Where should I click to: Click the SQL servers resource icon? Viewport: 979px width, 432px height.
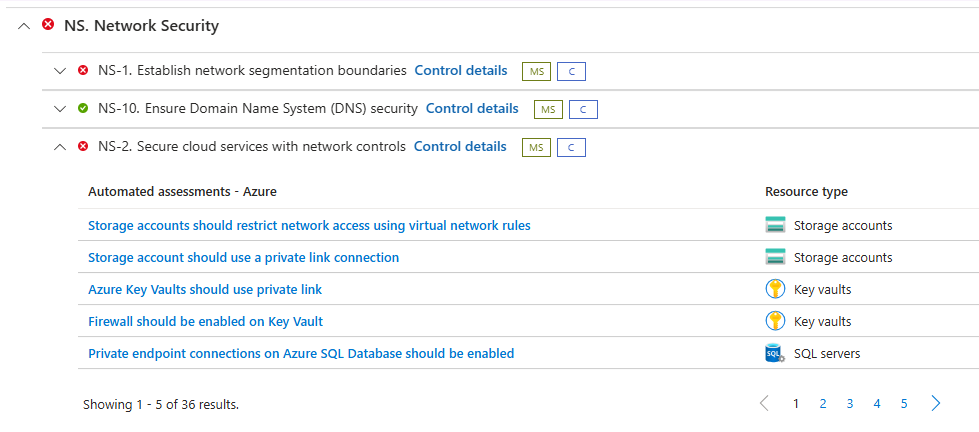click(x=775, y=353)
